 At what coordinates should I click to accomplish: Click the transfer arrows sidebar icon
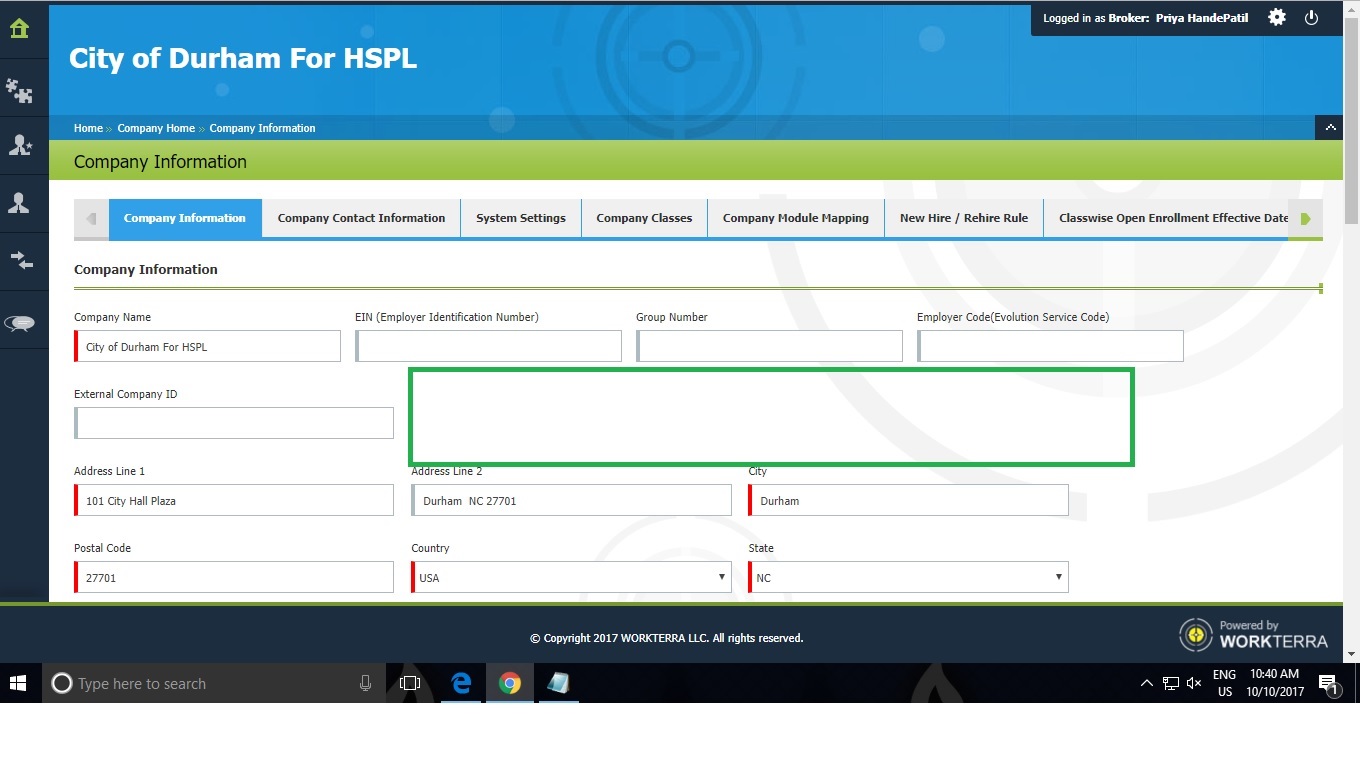click(20, 261)
